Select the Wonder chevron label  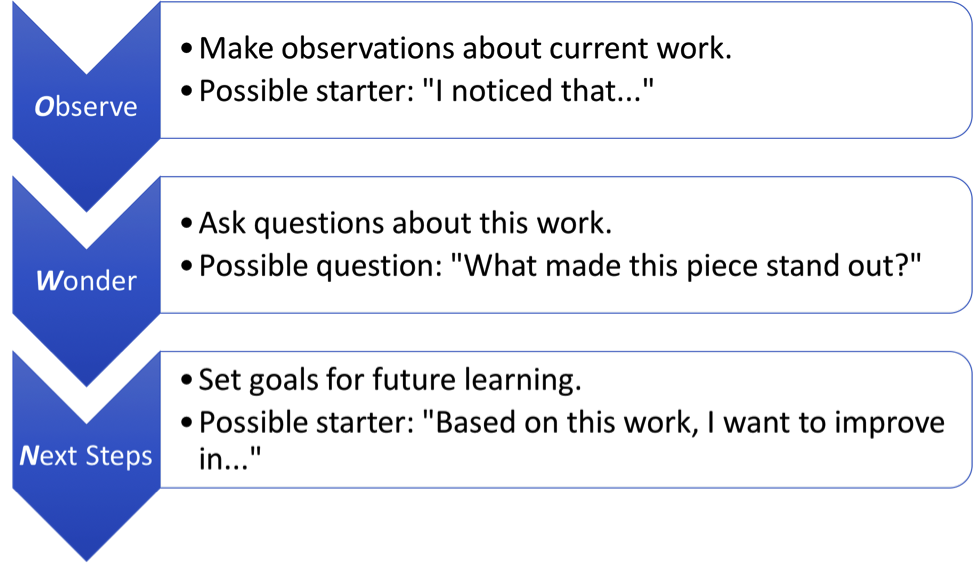pos(86,281)
